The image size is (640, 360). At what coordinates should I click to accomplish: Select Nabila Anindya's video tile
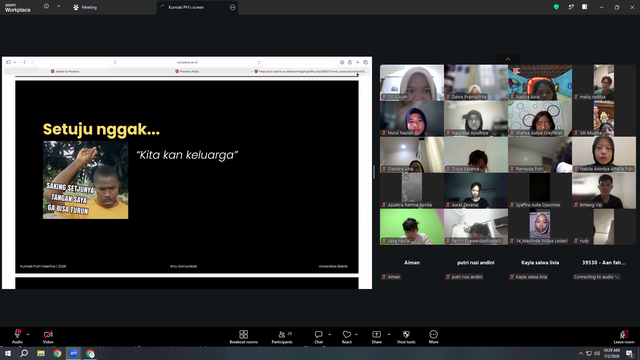(604, 154)
